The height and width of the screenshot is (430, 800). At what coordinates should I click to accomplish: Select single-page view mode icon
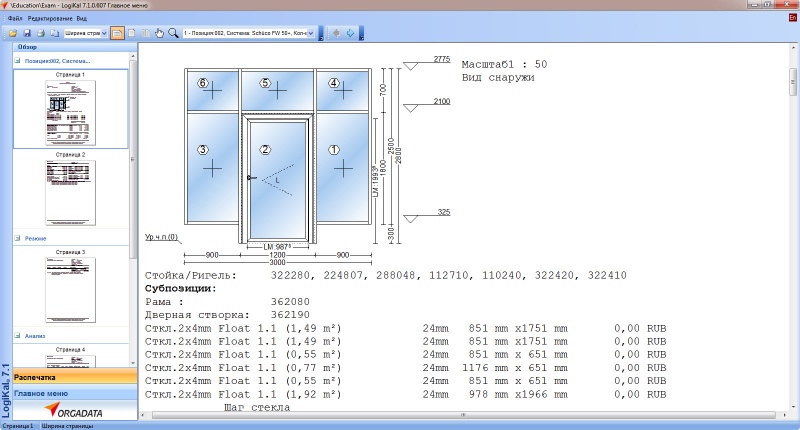[x=132, y=33]
